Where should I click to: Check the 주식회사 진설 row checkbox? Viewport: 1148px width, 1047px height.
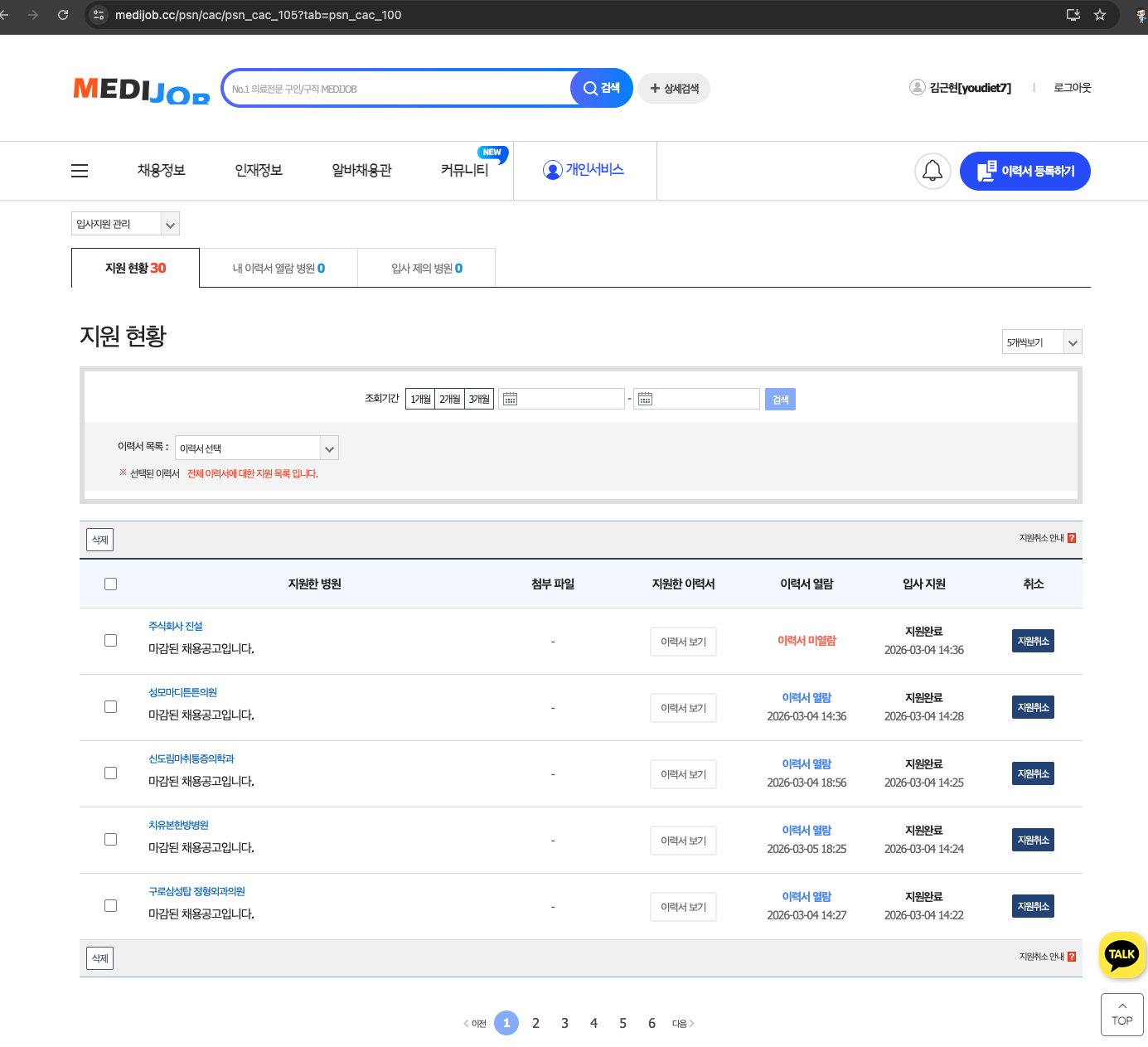(110, 641)
